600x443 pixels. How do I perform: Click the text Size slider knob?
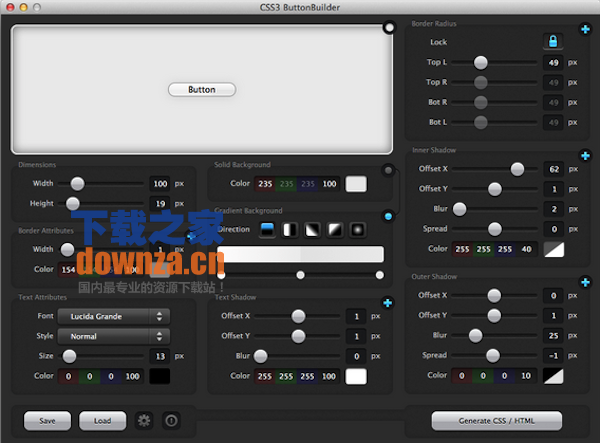tap(69, 356)
